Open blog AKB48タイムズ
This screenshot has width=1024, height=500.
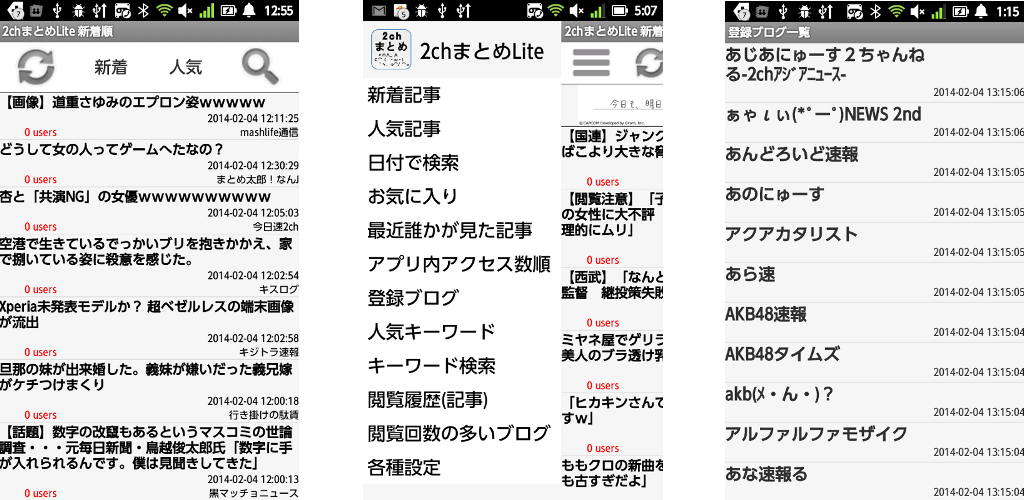click(874, 362)
